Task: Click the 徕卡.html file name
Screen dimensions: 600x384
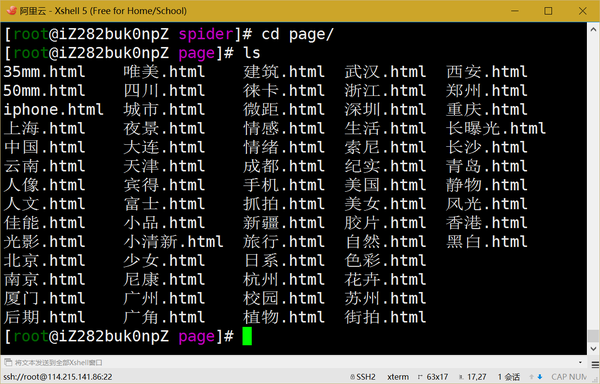Action: point(284,91)
